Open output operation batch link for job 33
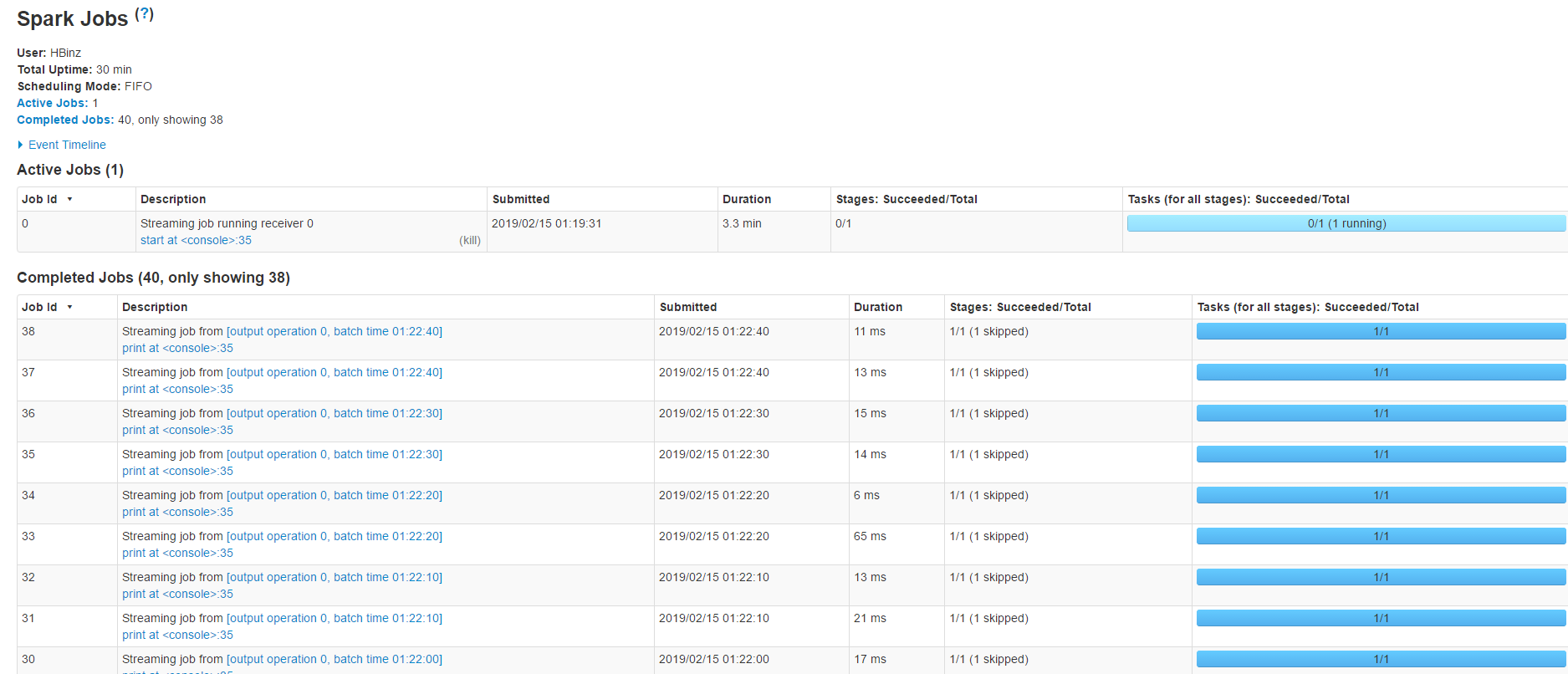This screenshot has width=1568, height=674. click(x=335, y=536)
